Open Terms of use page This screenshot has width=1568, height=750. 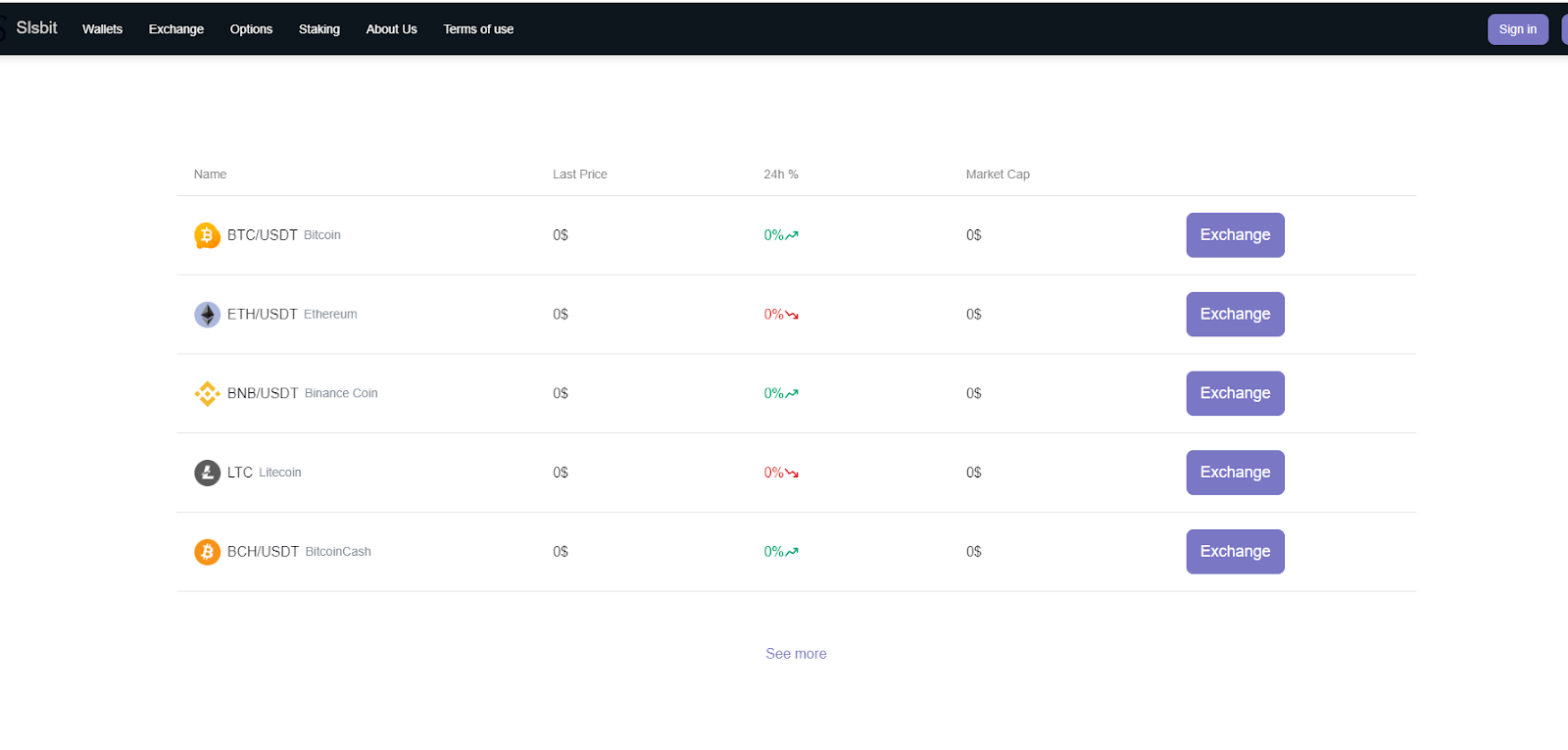[x=478, y=29]
